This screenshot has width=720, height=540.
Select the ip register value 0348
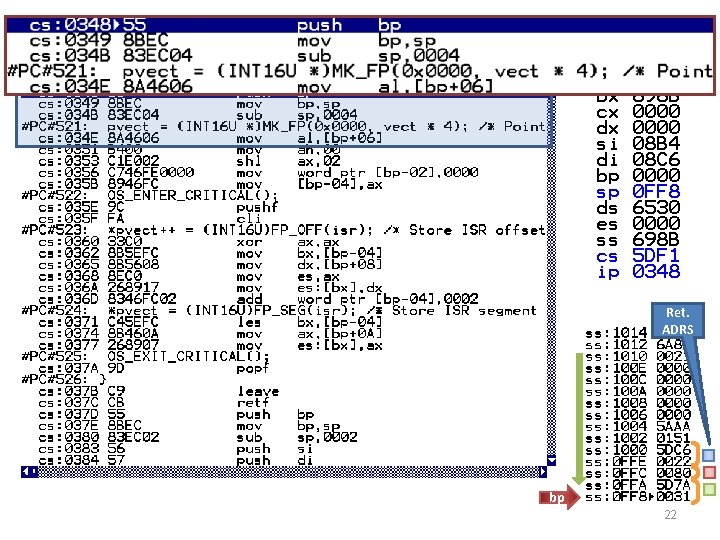[x=656, y=271]
